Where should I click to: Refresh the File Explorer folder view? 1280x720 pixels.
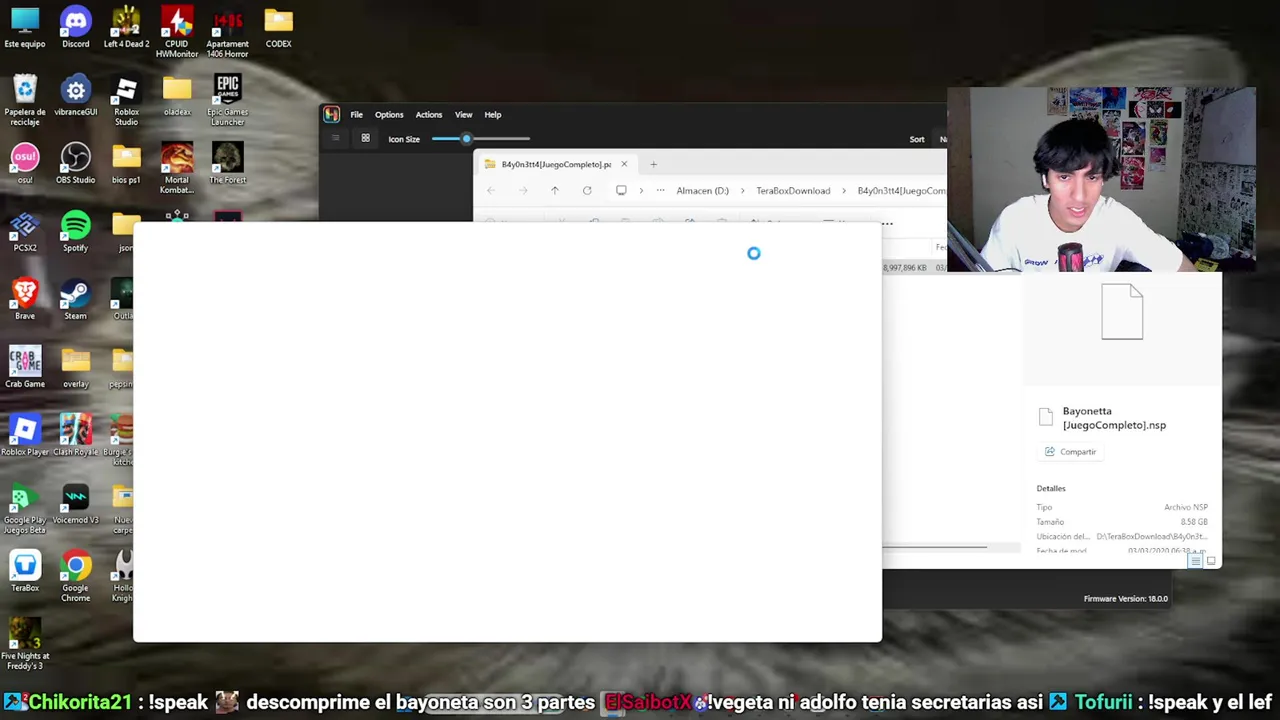pyautogui.click(x=587, y=190)
